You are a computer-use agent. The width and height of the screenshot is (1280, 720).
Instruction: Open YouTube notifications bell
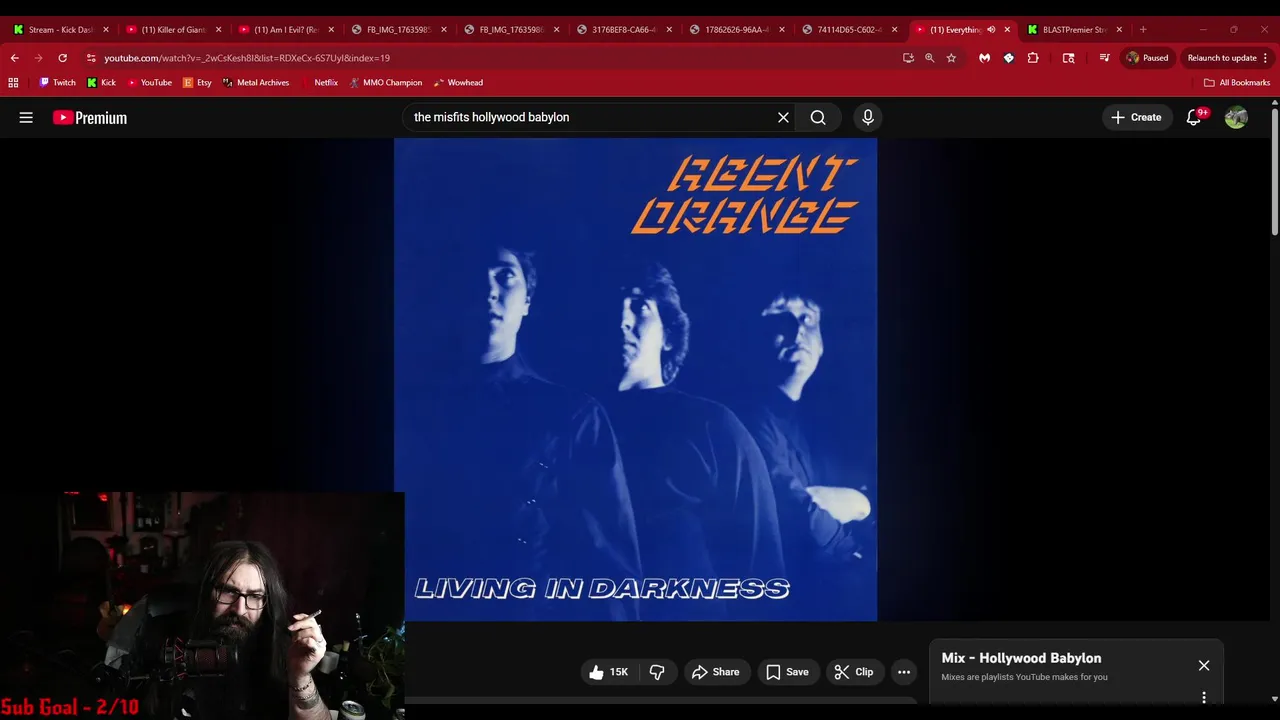[x=1194, y=117]
